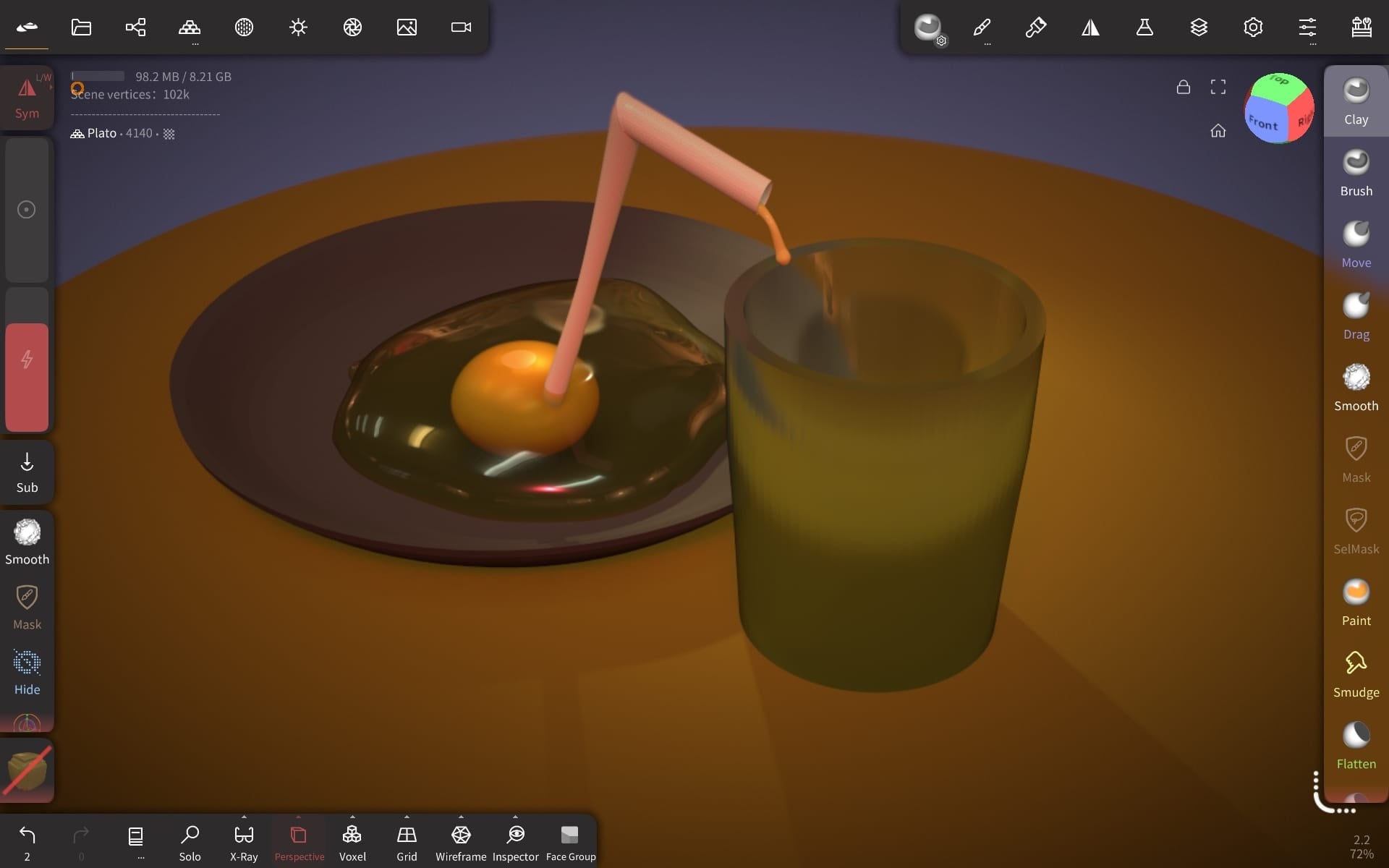
Task: Open the Symmetry triangle menu in top bar
Action: coord(1090,27)
